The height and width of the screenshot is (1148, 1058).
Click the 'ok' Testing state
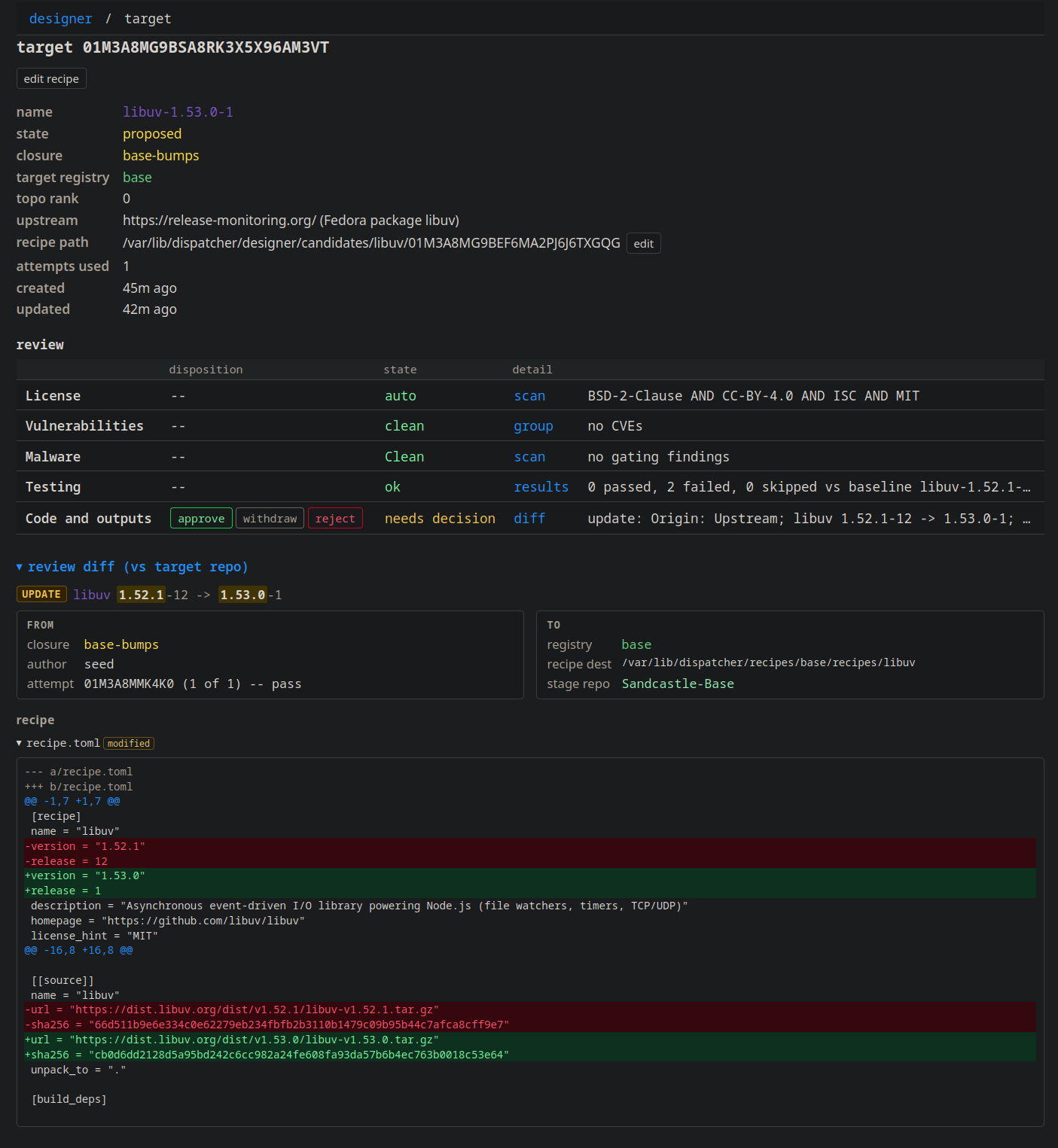coord(392,487)
